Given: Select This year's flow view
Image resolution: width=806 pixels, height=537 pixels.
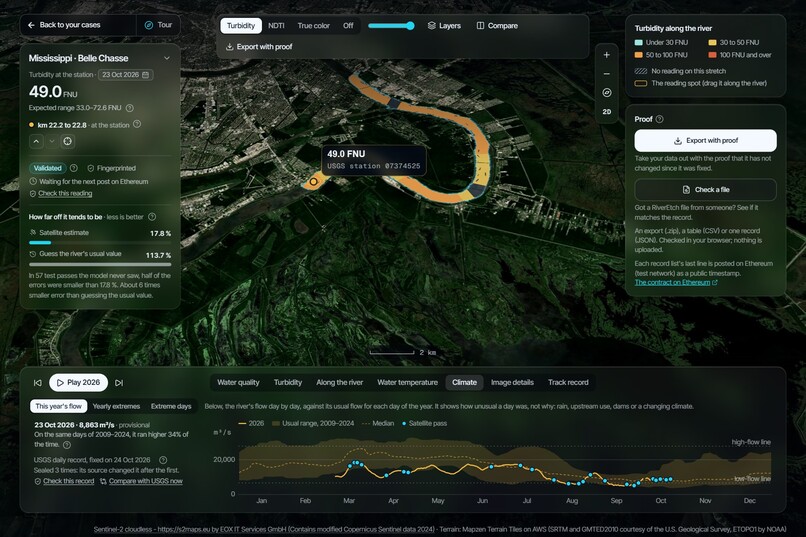Looking at the screenshot, I should (x=59, y=406).
